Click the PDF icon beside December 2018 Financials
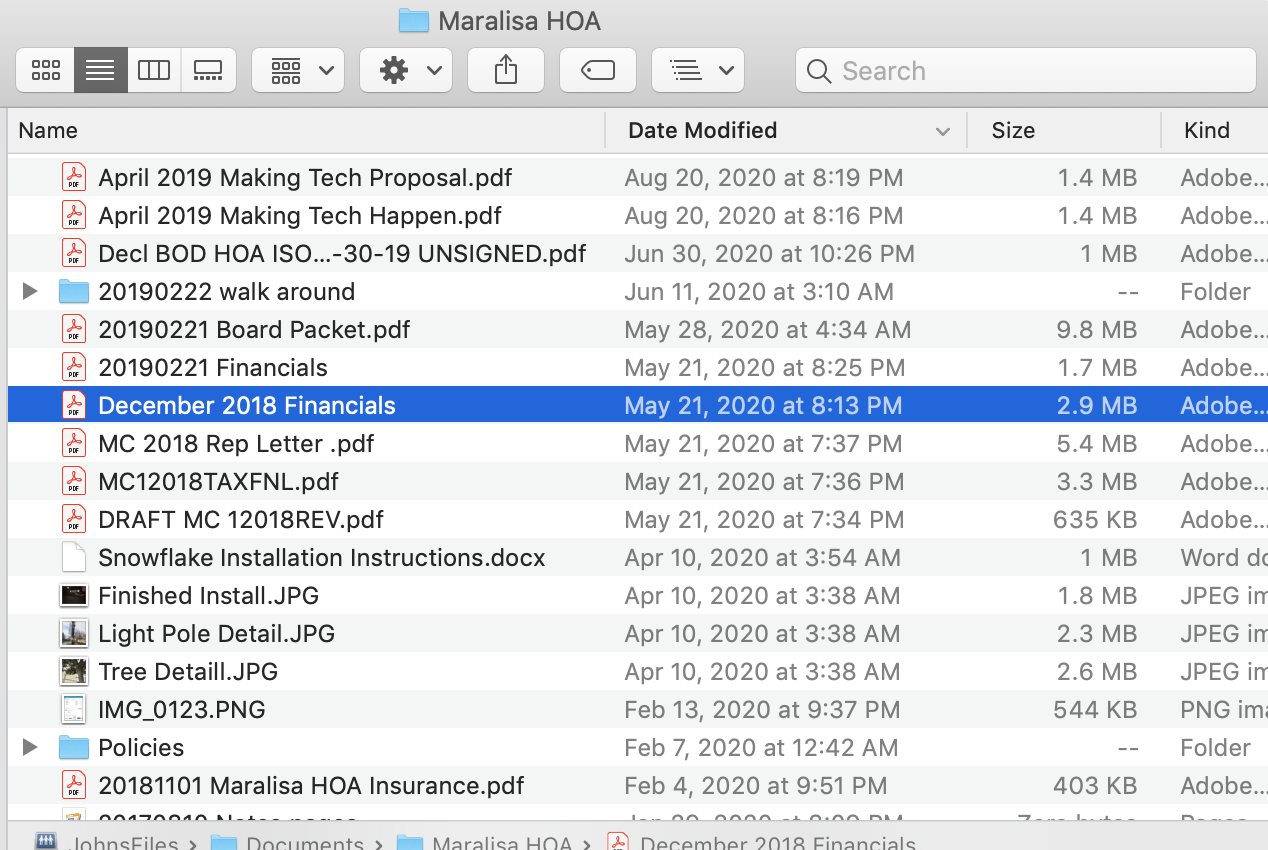This screenshot has width=1268, height=850. (74, 405)
